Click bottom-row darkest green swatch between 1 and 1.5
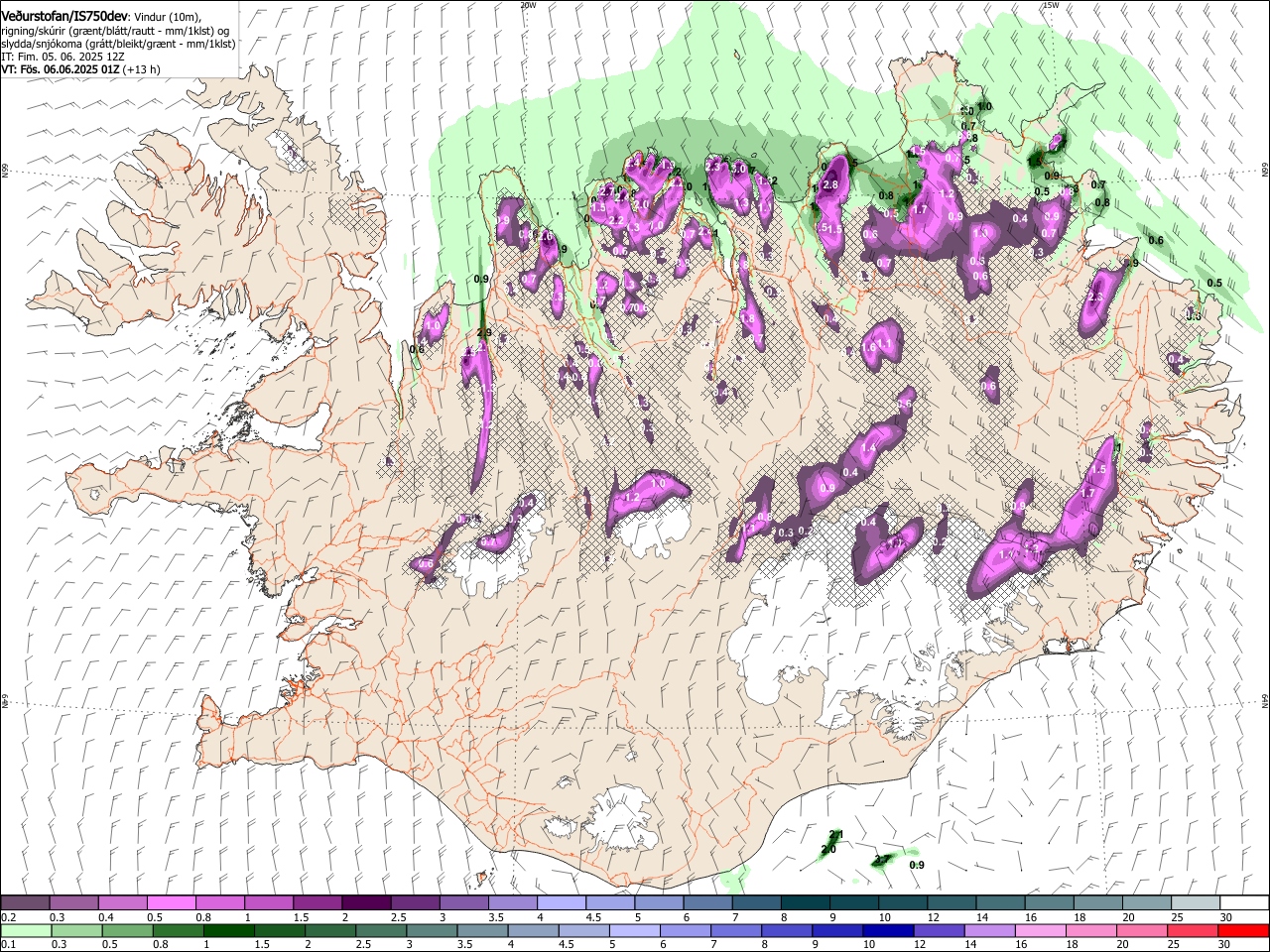This screenshot has width=1270, height=952. click(x=228, y=931)
